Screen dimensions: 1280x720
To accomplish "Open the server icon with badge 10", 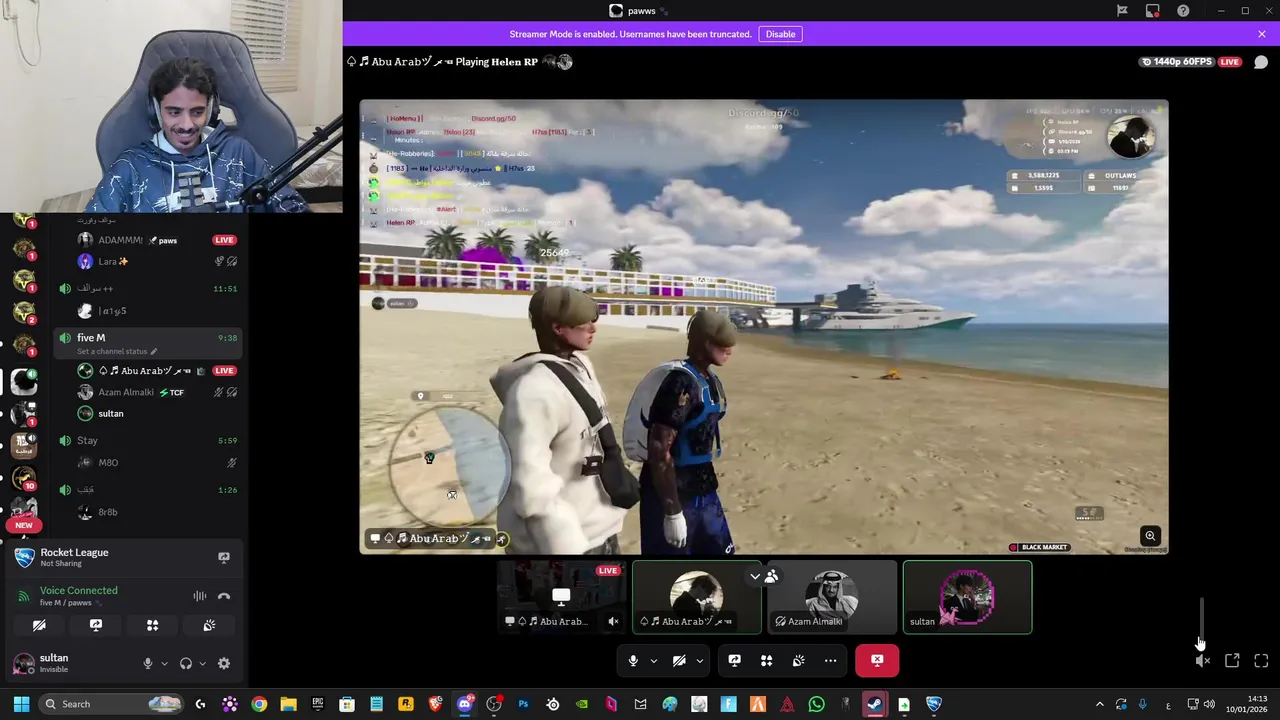I will point(24,479).
